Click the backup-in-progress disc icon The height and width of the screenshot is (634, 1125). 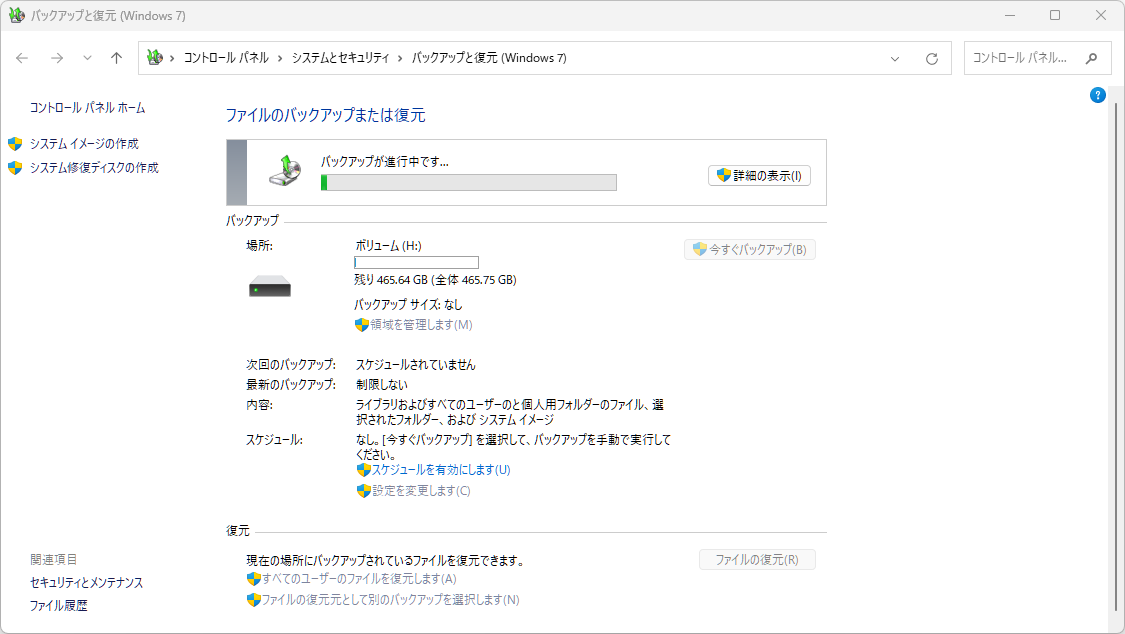tap(286, 171)
